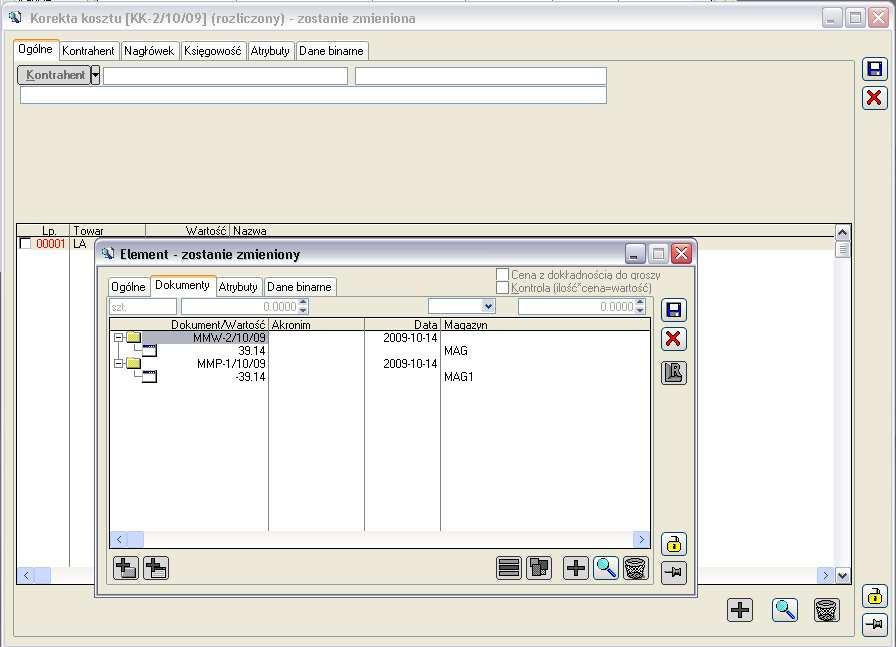Click the Akronim column header
This screenshot has width=896, height=647.
coord(316,325)
